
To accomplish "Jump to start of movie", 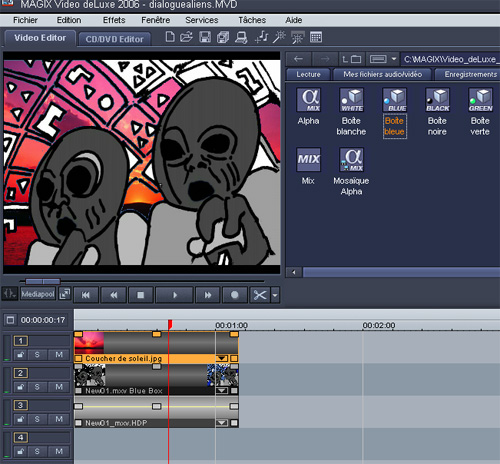I will click(x=86, y=295).
